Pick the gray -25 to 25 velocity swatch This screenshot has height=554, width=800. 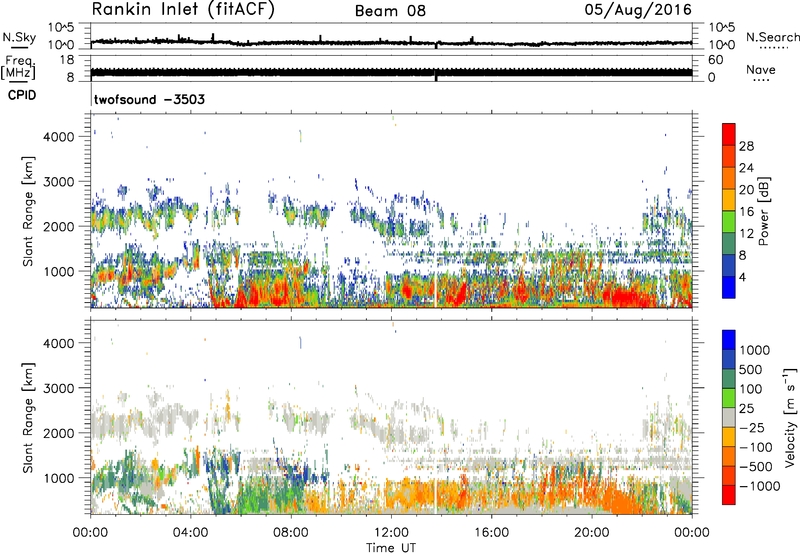click(729, 418)
